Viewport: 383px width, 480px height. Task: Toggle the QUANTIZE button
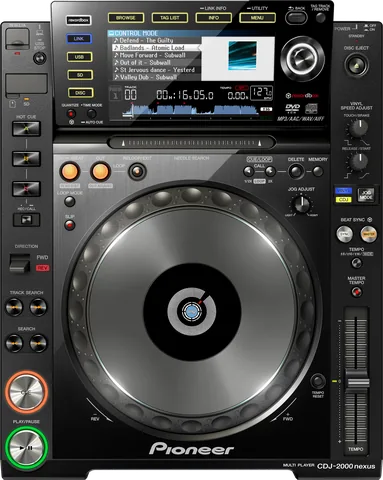point(71,114)
